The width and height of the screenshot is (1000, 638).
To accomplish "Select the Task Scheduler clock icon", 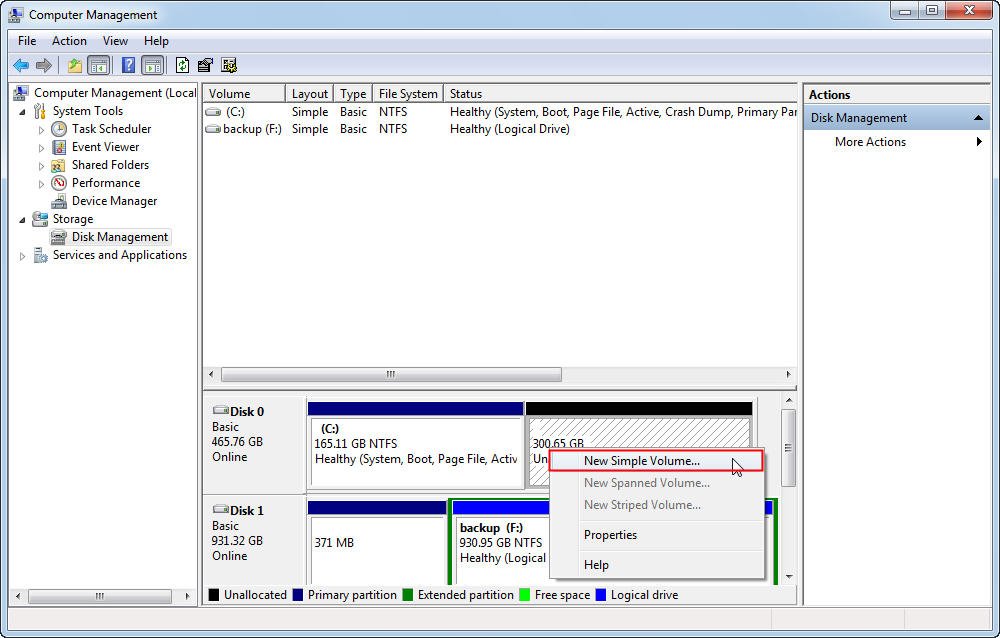I will pyautogui.click(x=59, y=129).
